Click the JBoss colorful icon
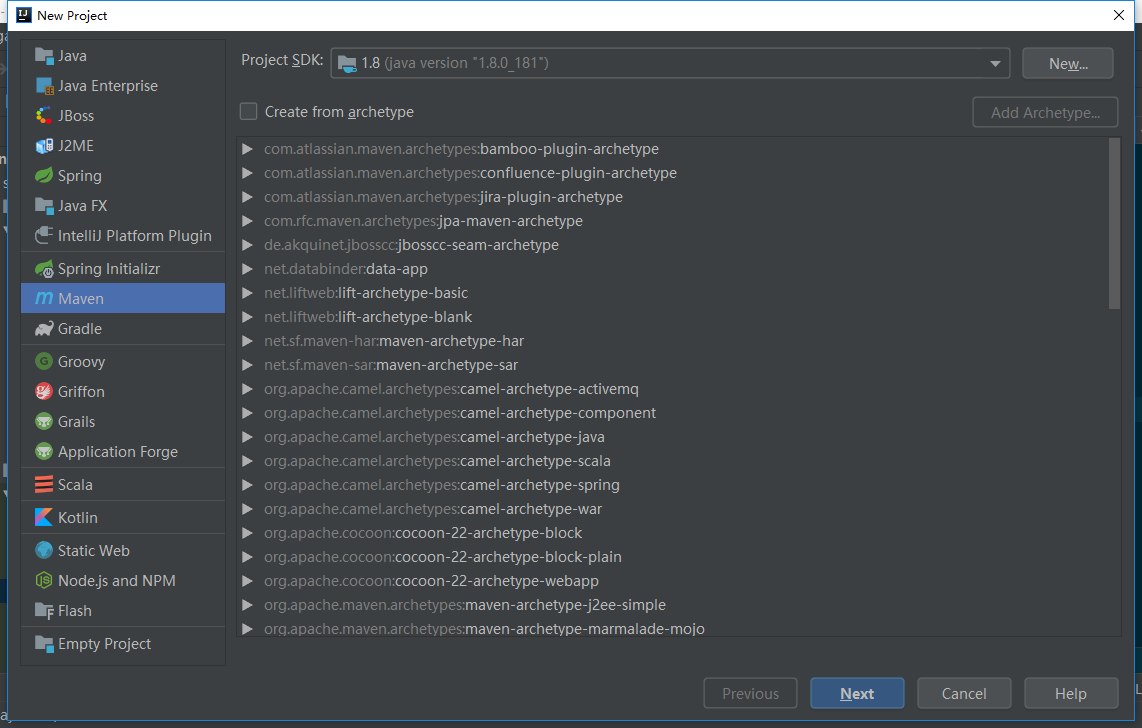The image size is (1142, 728). (44, 116)
